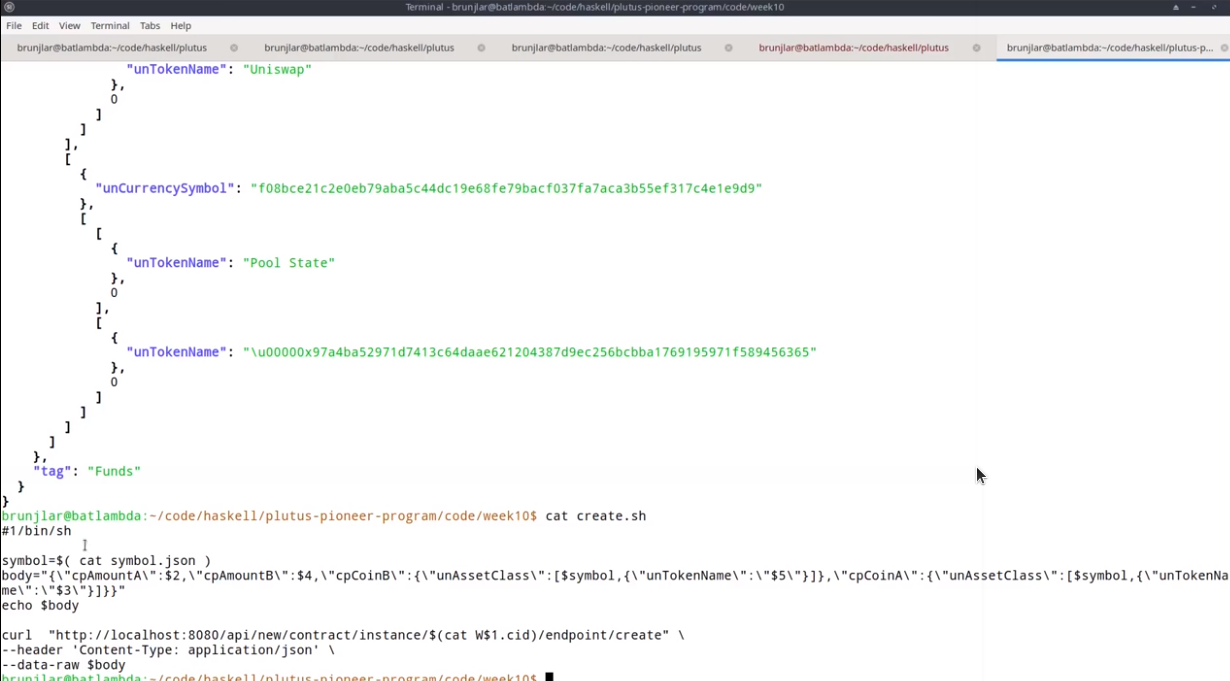The image size is (1230, 681).
Task: Open the Help menu
Action: click(x=180, y=26)
